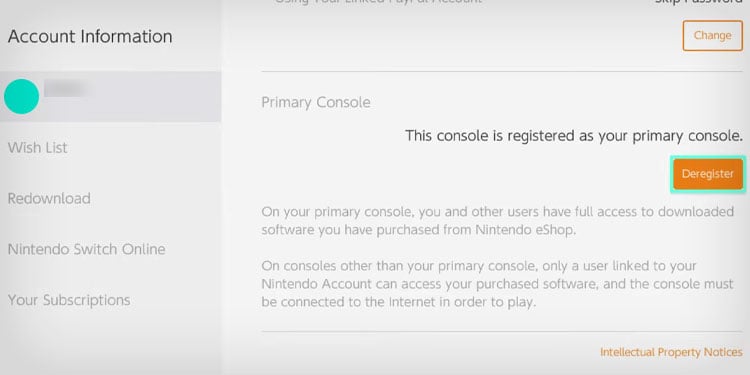Go to the Redownload menu entry
Screen dimensions: 750x375
point(49,199)
